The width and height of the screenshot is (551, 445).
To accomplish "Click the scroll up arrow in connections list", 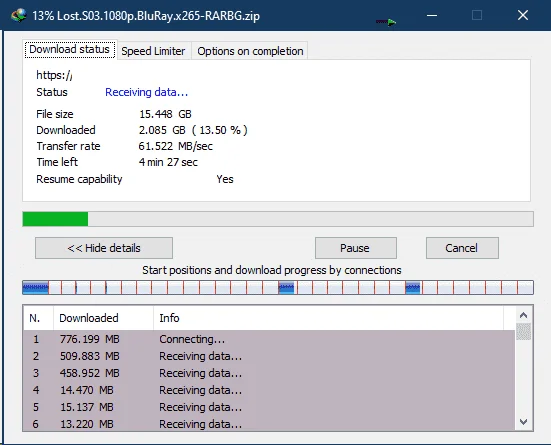I will point(524,315).
